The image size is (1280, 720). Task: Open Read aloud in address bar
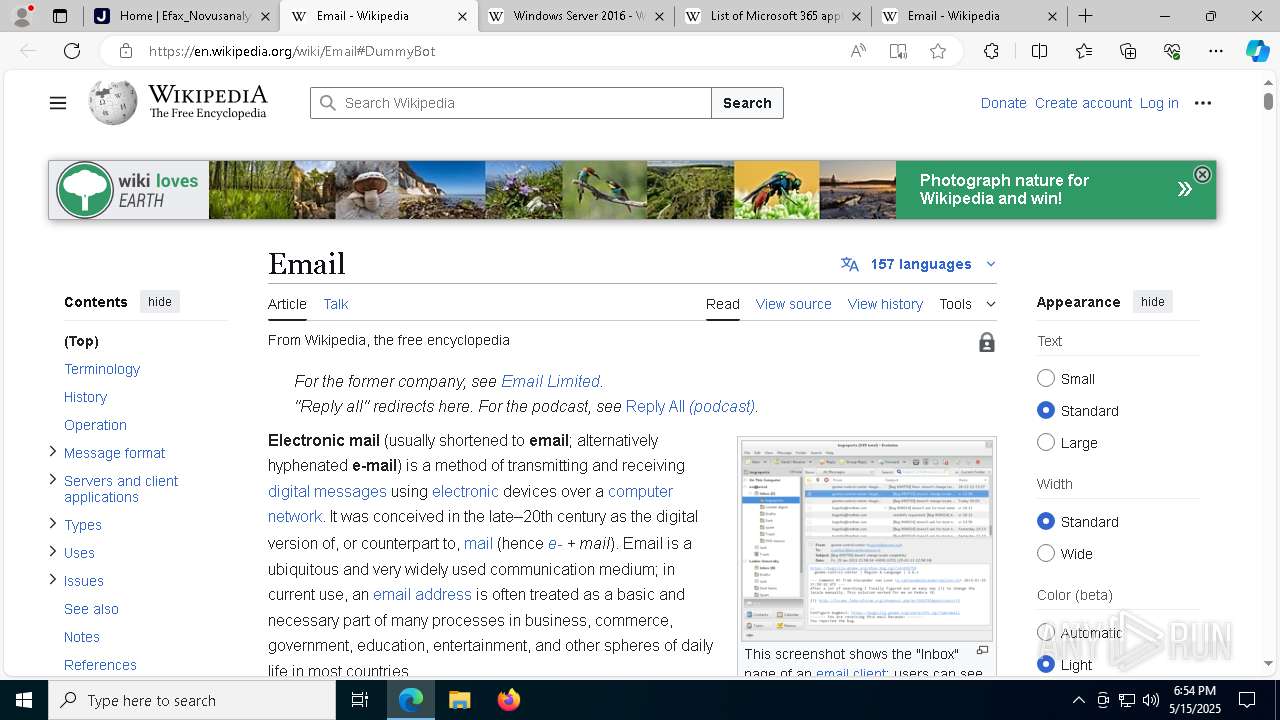858,51
